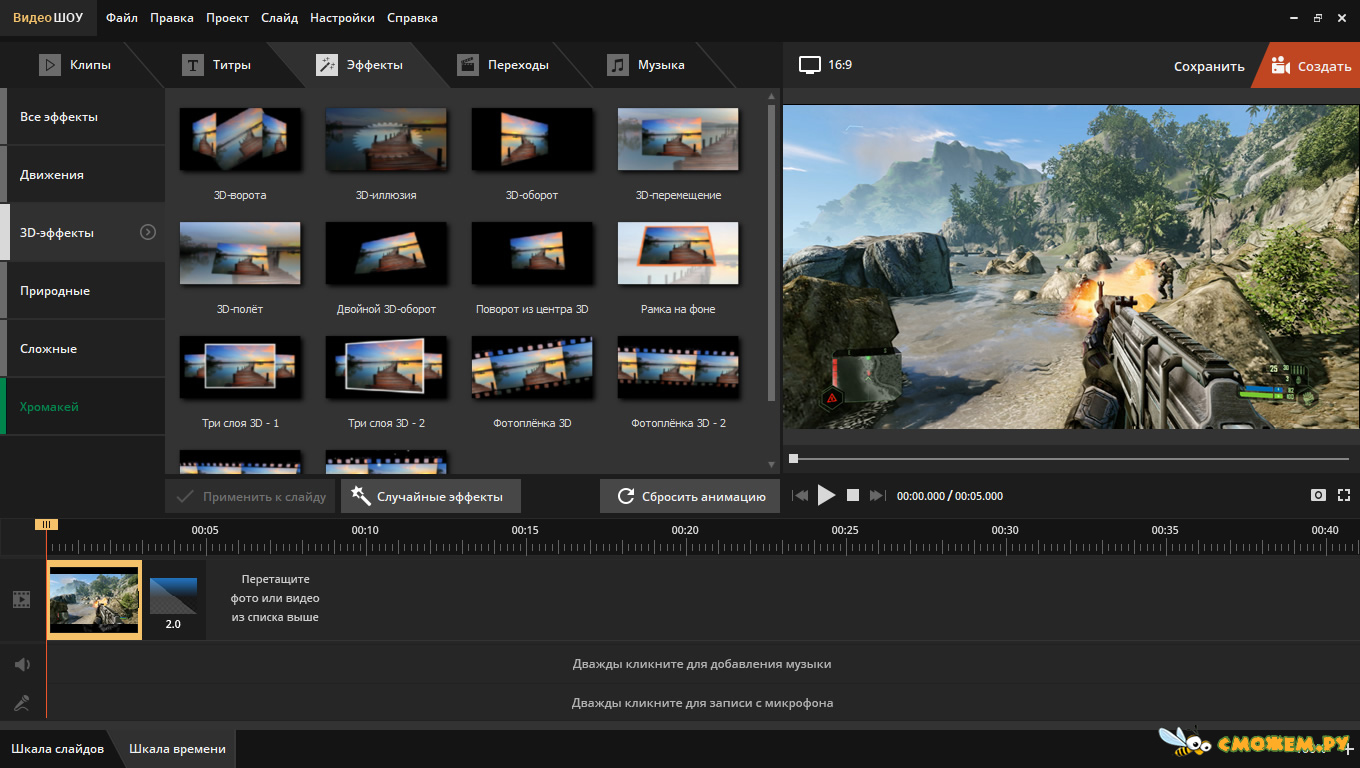Click the effects list scroll-up arrow

771,96
